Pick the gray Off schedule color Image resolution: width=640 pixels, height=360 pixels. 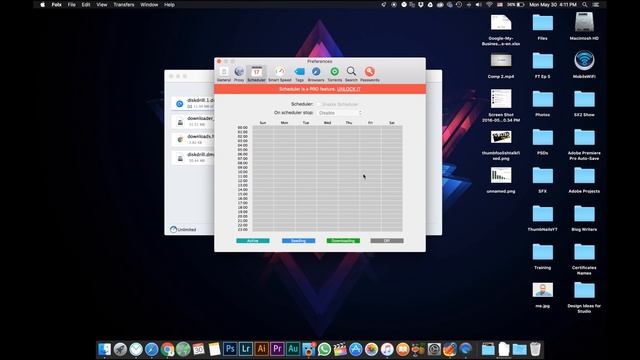(387, 241)
